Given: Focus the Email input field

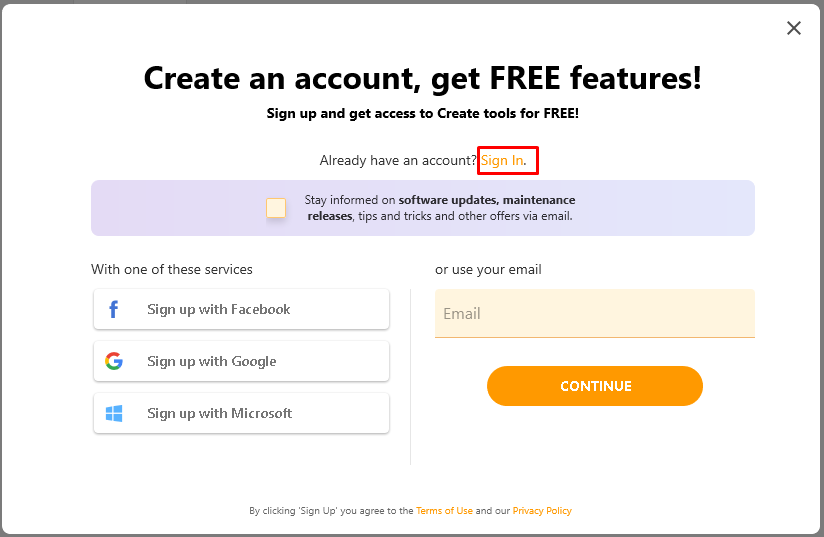Looking at the screenshot, I should (595, 313).
